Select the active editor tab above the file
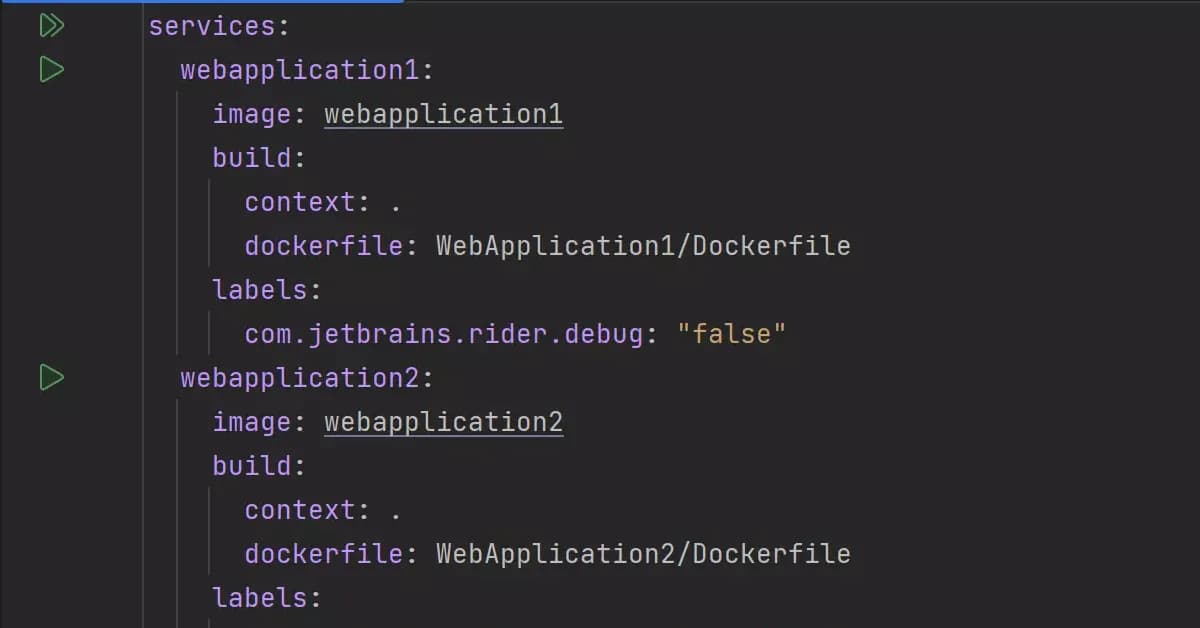This screenshot has height=628, width=1200. click(x=200, y=4)
